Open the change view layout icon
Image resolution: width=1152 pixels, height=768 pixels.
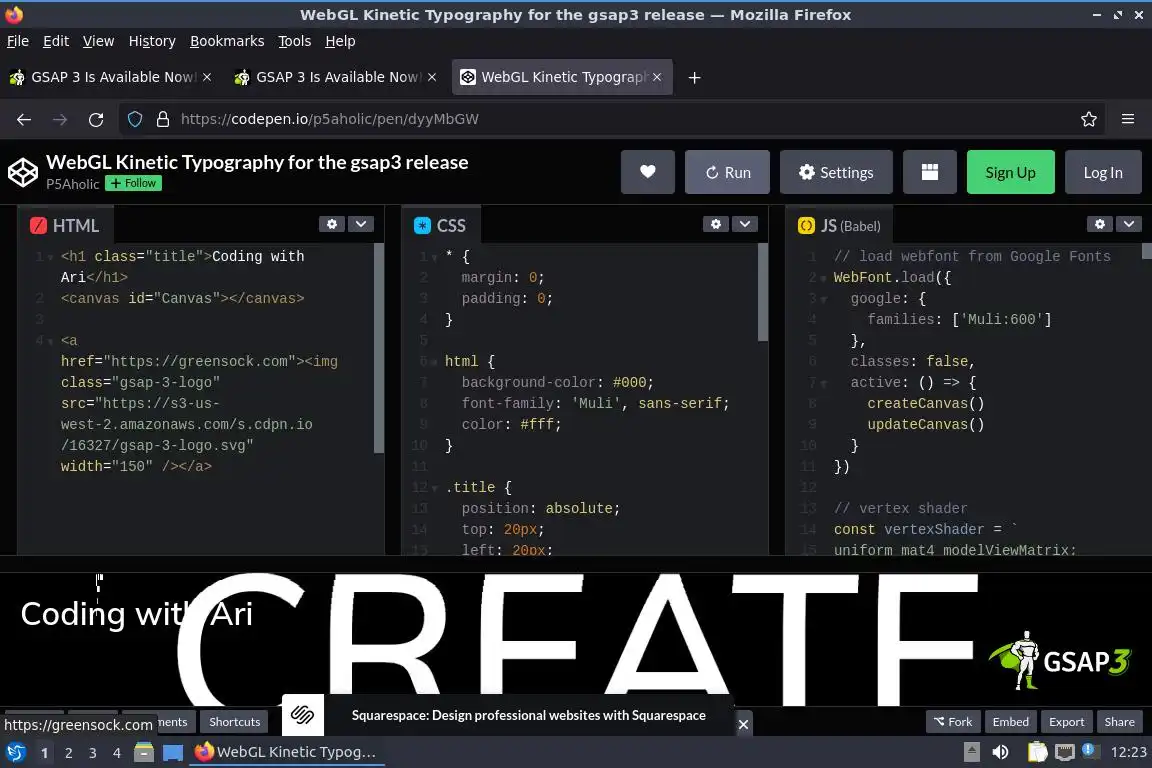pos(929,172)
